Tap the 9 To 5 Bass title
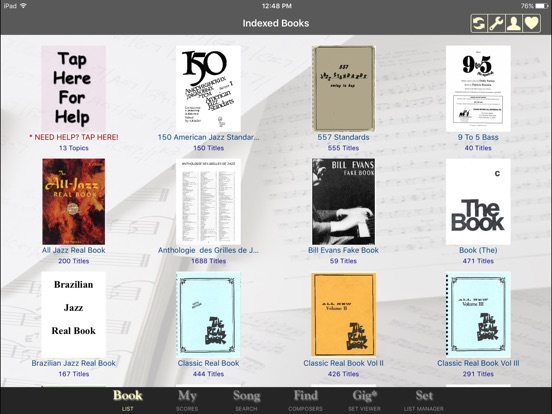This screenshot has height=414, width=552. point(478,137)
